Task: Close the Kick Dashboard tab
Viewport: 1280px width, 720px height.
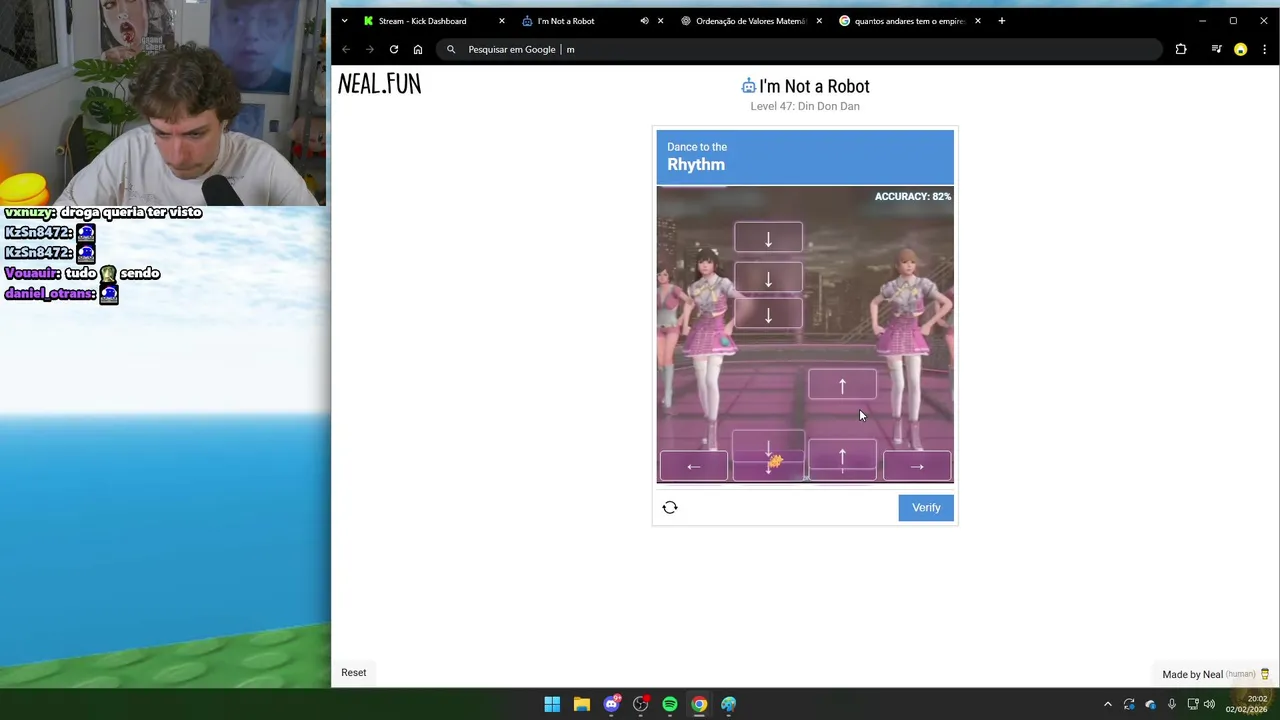Action: [502, 21]
